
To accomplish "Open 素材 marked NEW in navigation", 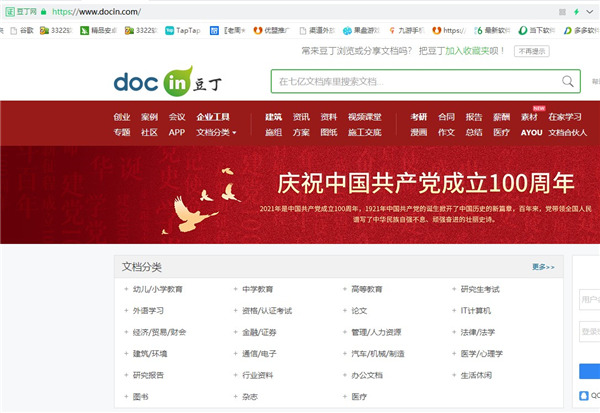I will pyautogui.click(x=529, y=117).
